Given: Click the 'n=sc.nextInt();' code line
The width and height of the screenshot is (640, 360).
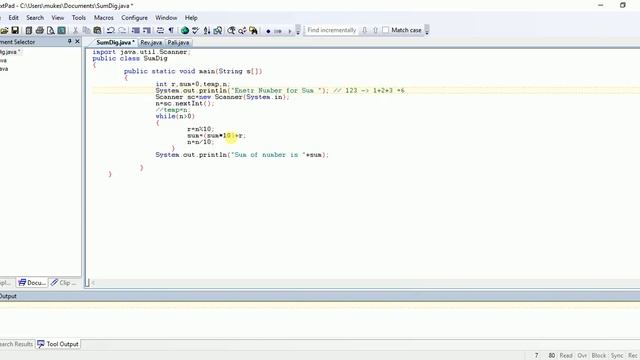Looking at the screenshot, I should point(184,103).
